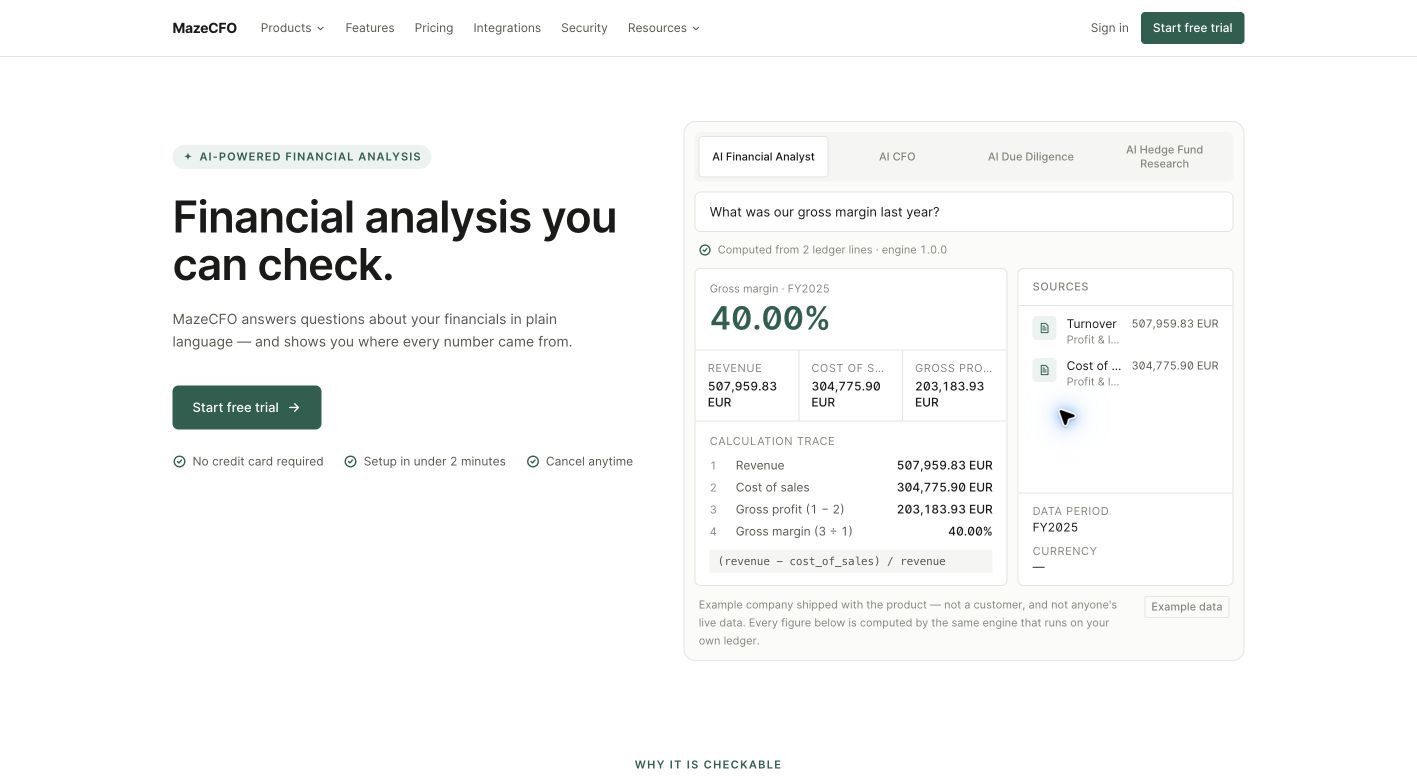Click the gross margin question input field
The width and height of the screenshot is (1417, 776).
[964, 212]
